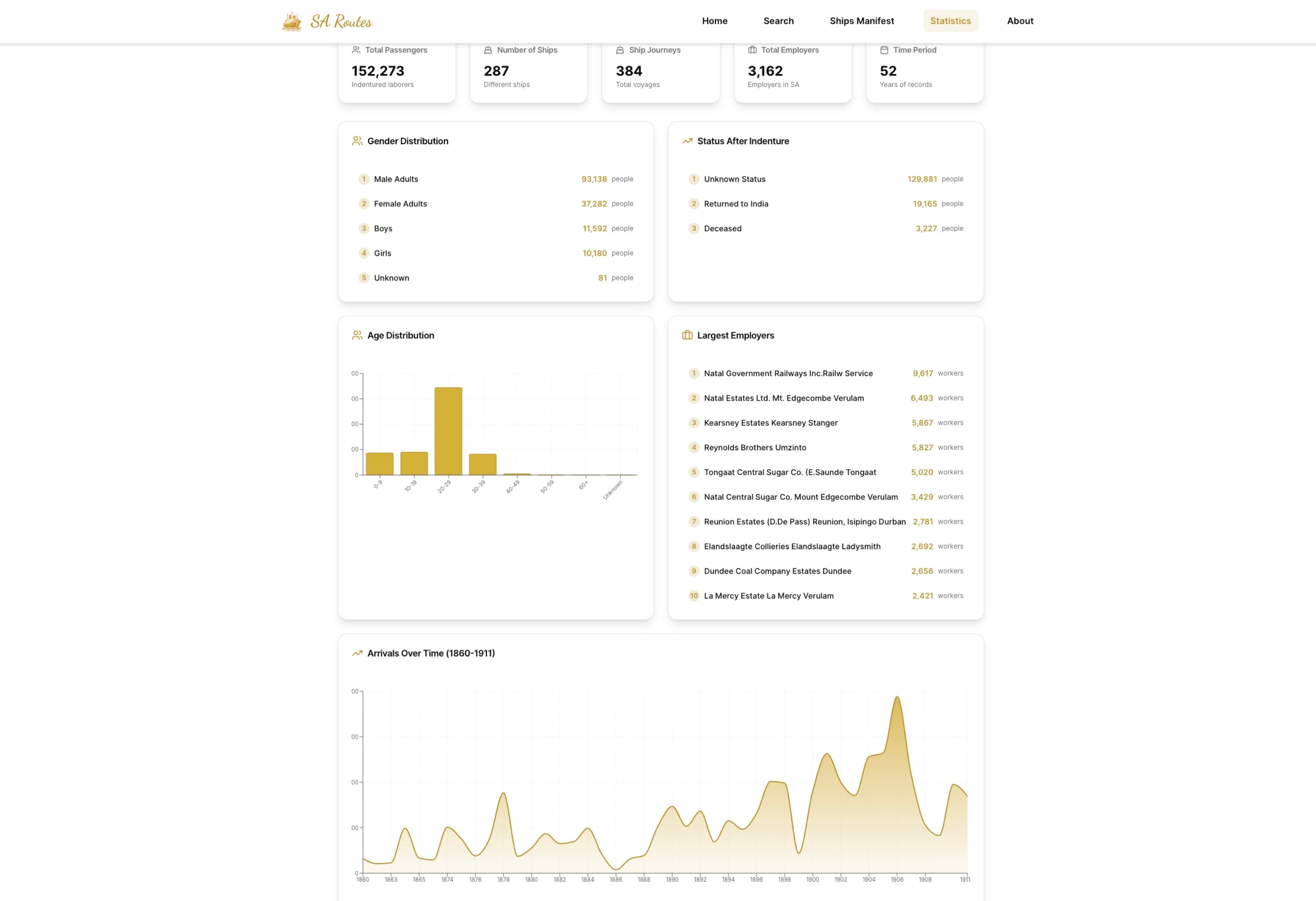Click the SA Routes brand title
The height and width of the screenshot is (901, 1316).
pos(341,22)
